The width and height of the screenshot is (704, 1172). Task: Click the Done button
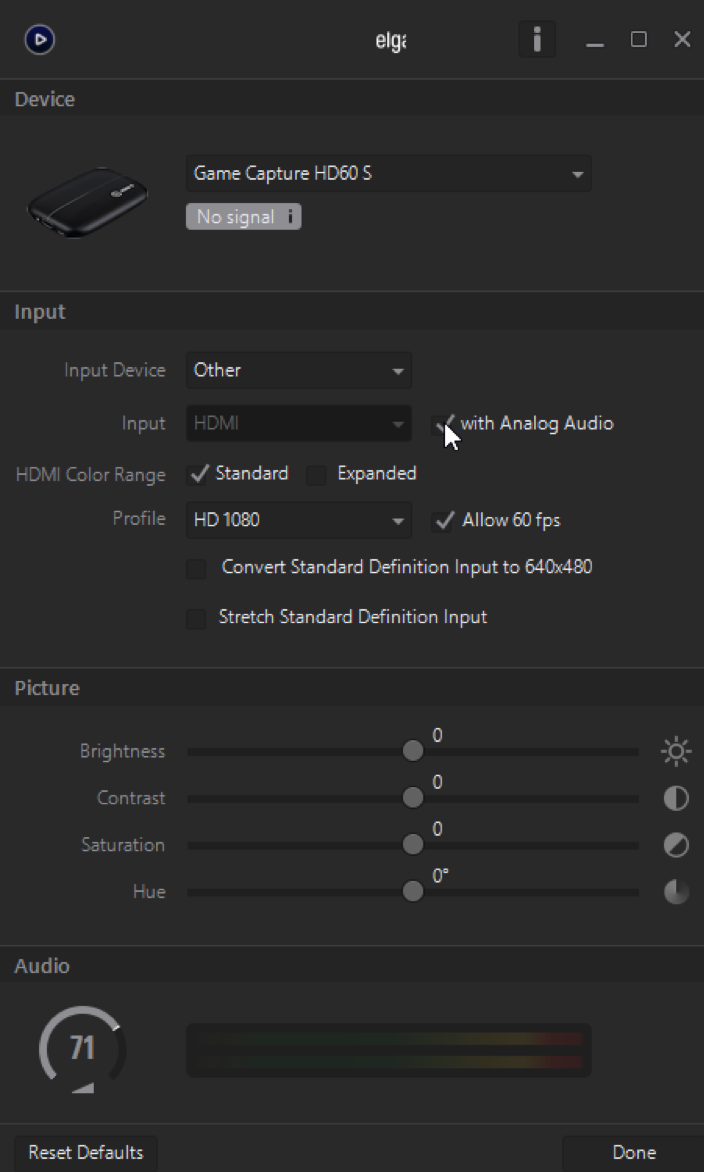[633, 1153]
